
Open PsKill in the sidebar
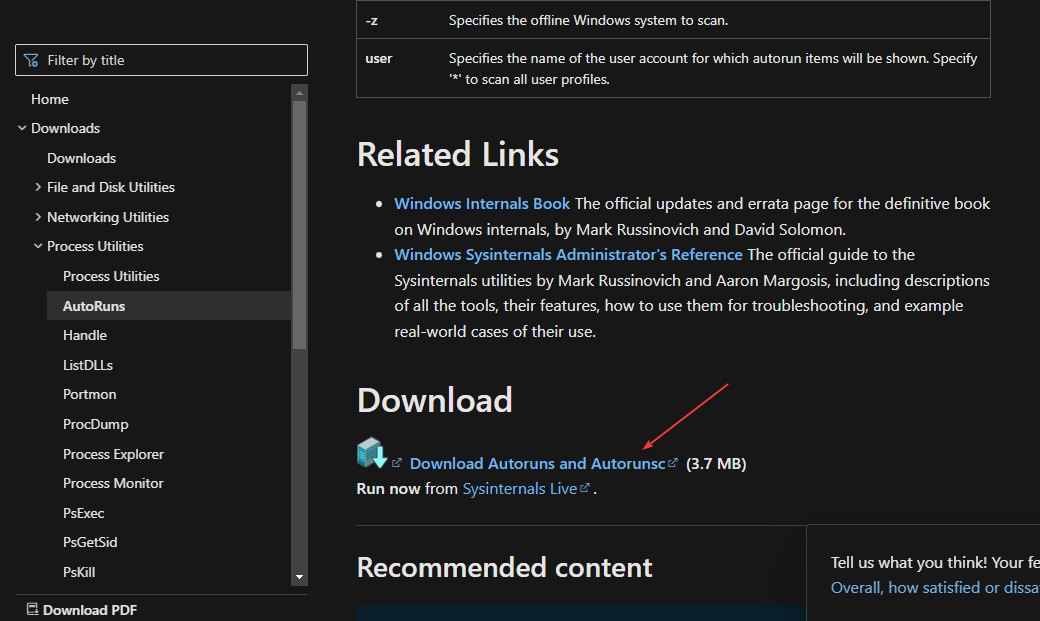pos(79,572)
